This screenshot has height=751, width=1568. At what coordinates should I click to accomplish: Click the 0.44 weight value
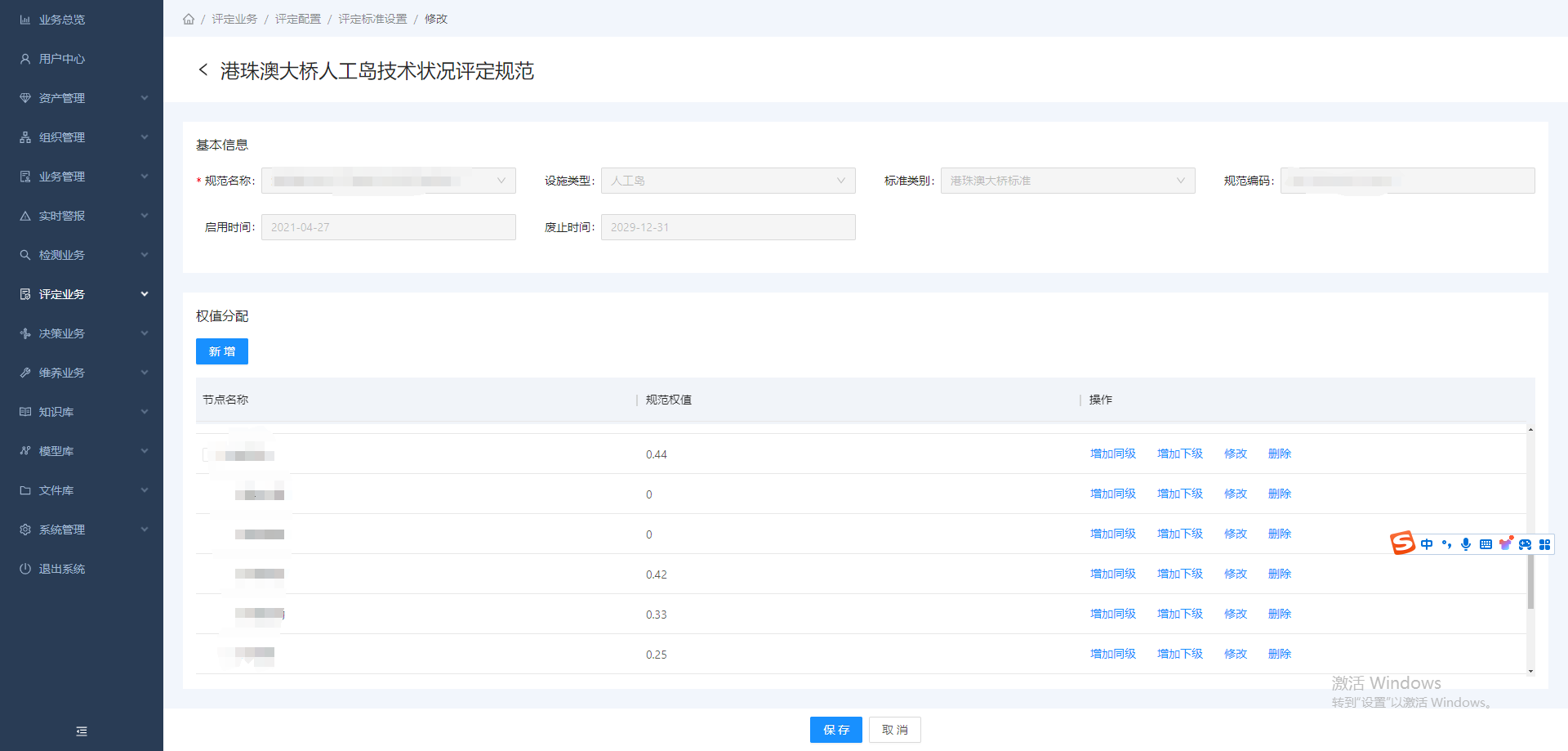657,454
